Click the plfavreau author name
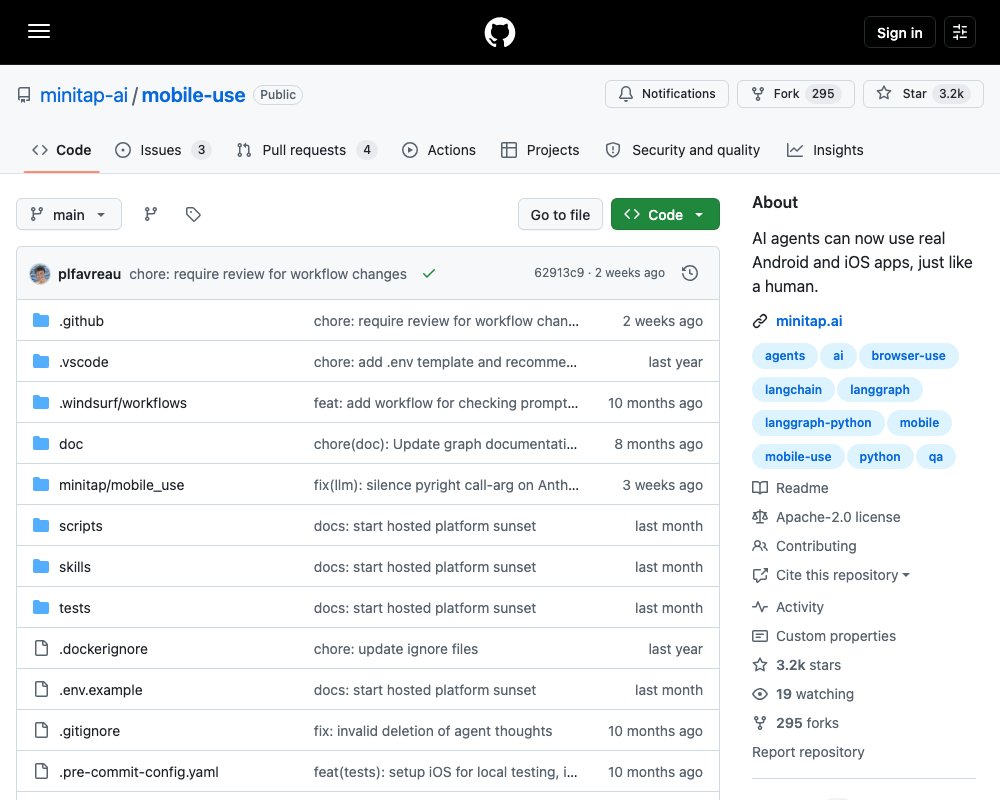This screenshot has height=800, width=1000. [89, 274]
